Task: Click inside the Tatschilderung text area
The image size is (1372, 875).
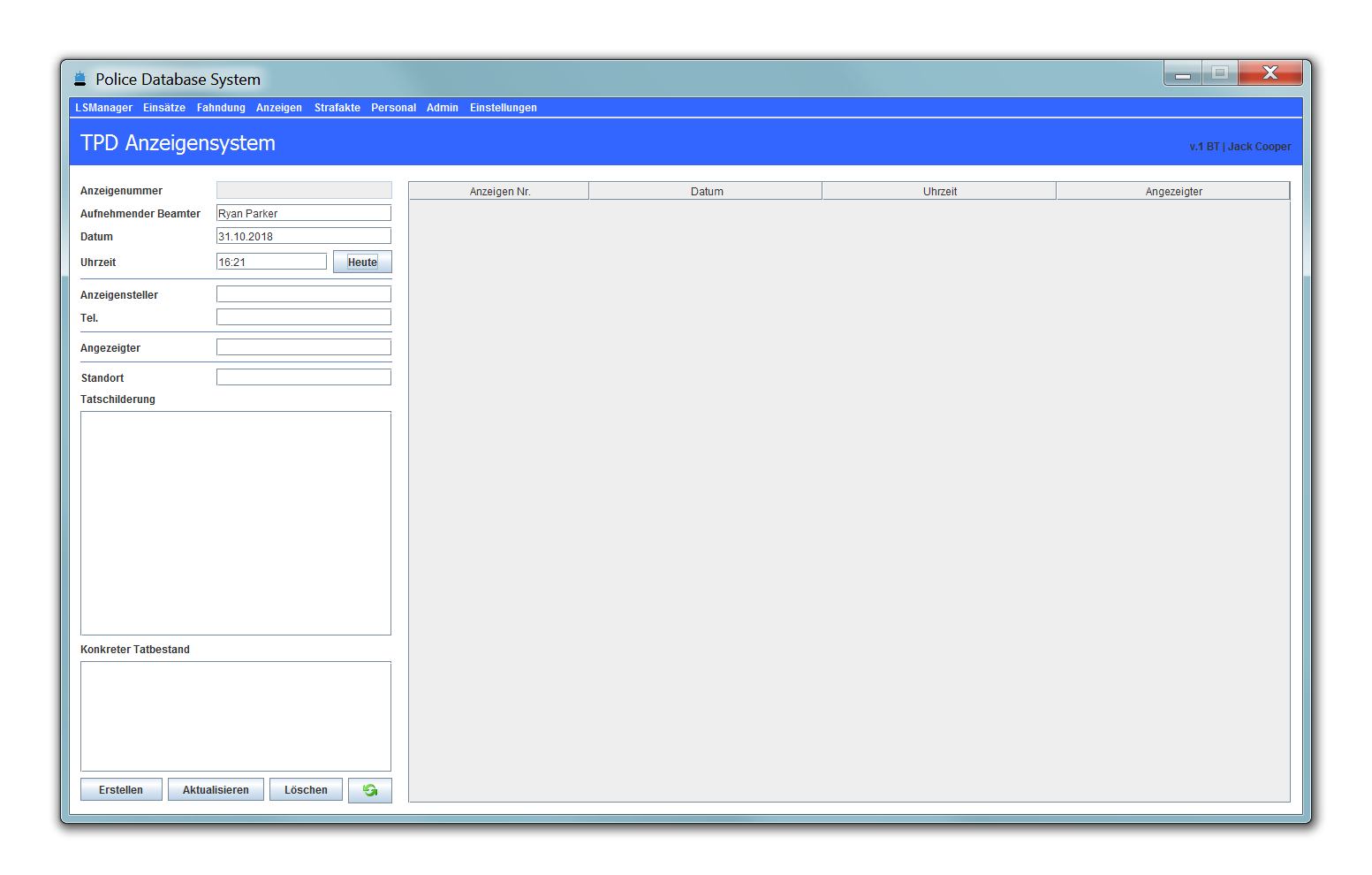Action: [x=235, y=522]
